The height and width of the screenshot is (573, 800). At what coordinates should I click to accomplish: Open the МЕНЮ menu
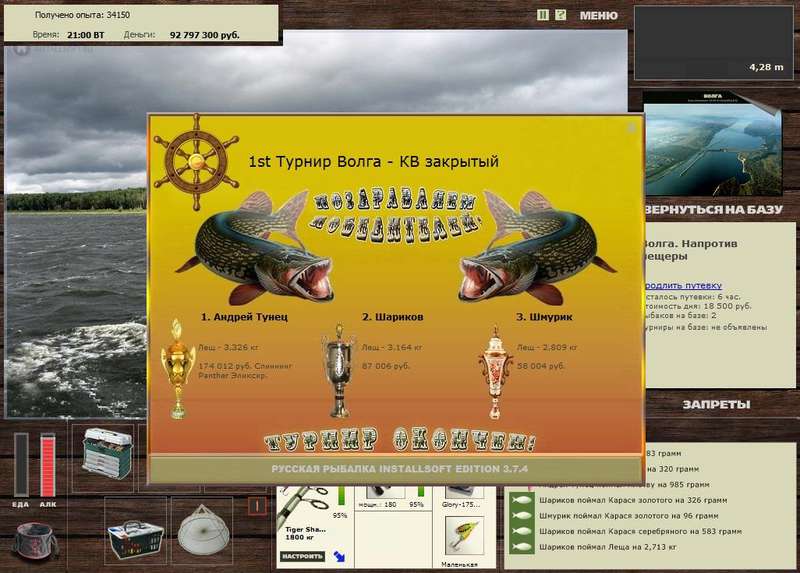[598, 16]
